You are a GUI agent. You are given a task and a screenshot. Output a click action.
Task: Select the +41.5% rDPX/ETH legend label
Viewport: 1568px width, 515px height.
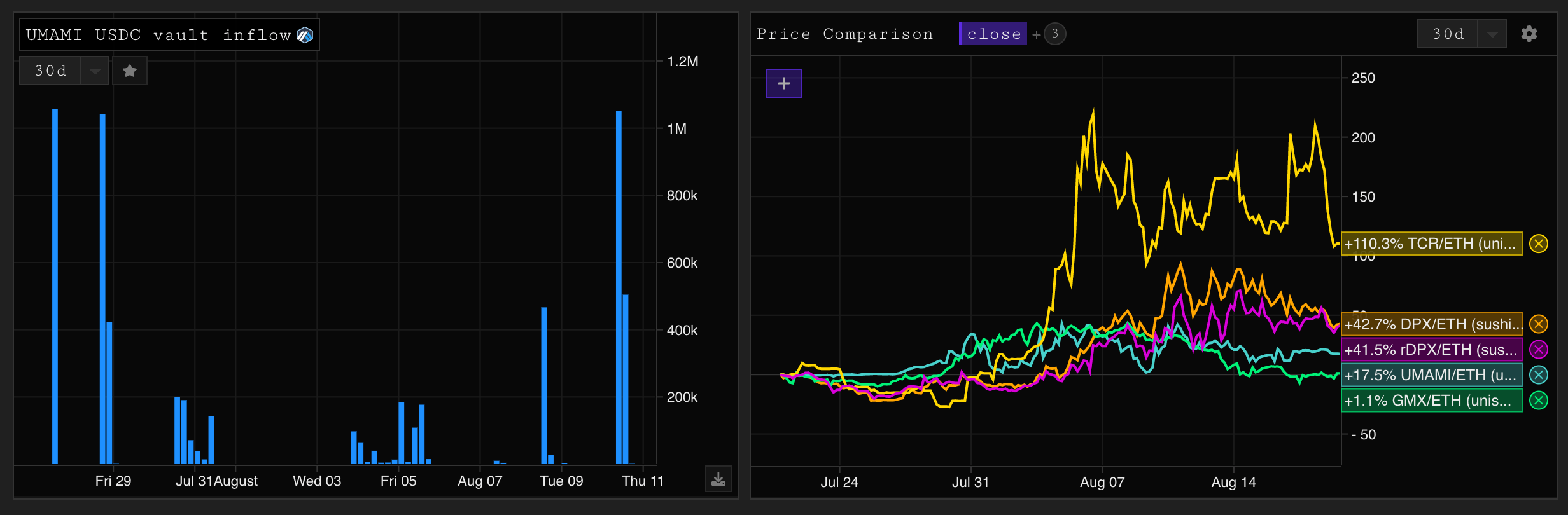coord(1432,349)
